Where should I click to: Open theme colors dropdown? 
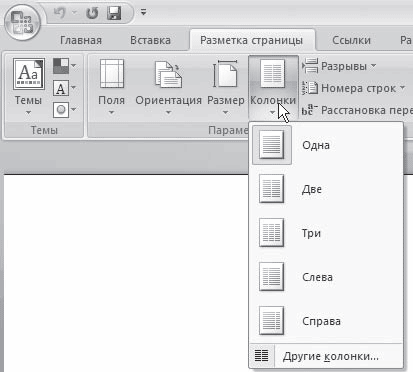tap(65, 66)
